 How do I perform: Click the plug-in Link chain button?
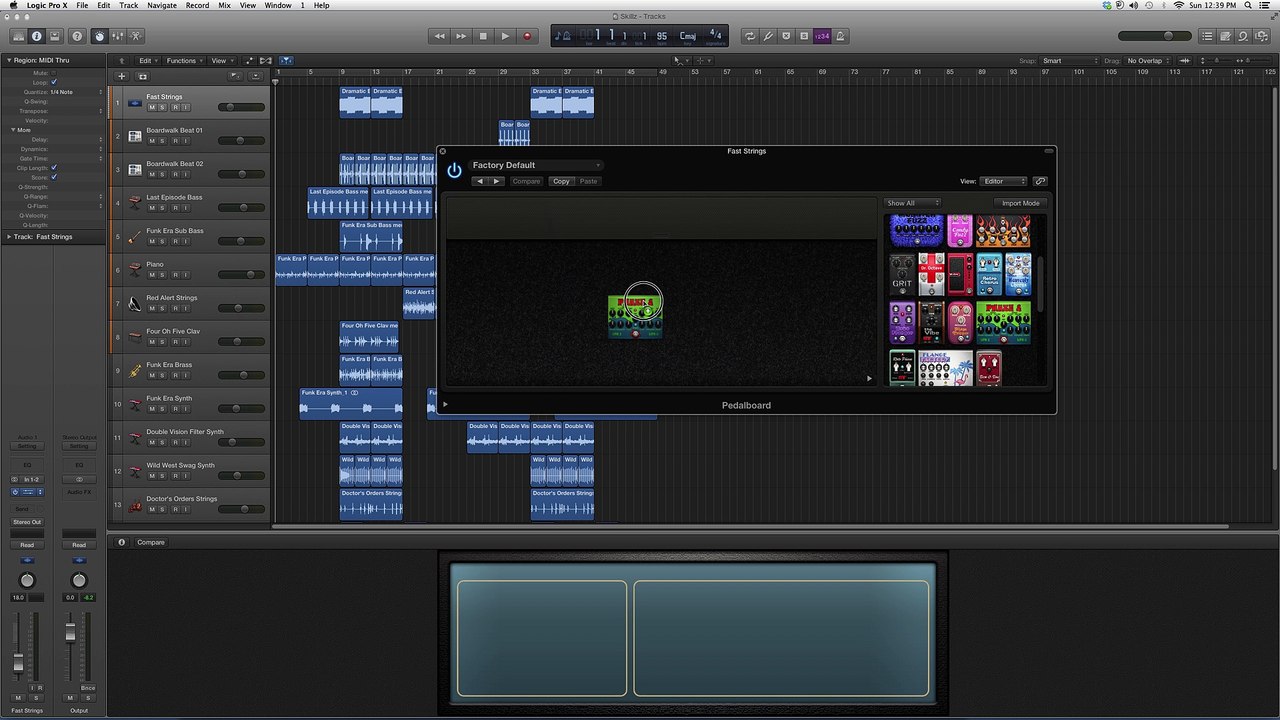point(1040,181)
